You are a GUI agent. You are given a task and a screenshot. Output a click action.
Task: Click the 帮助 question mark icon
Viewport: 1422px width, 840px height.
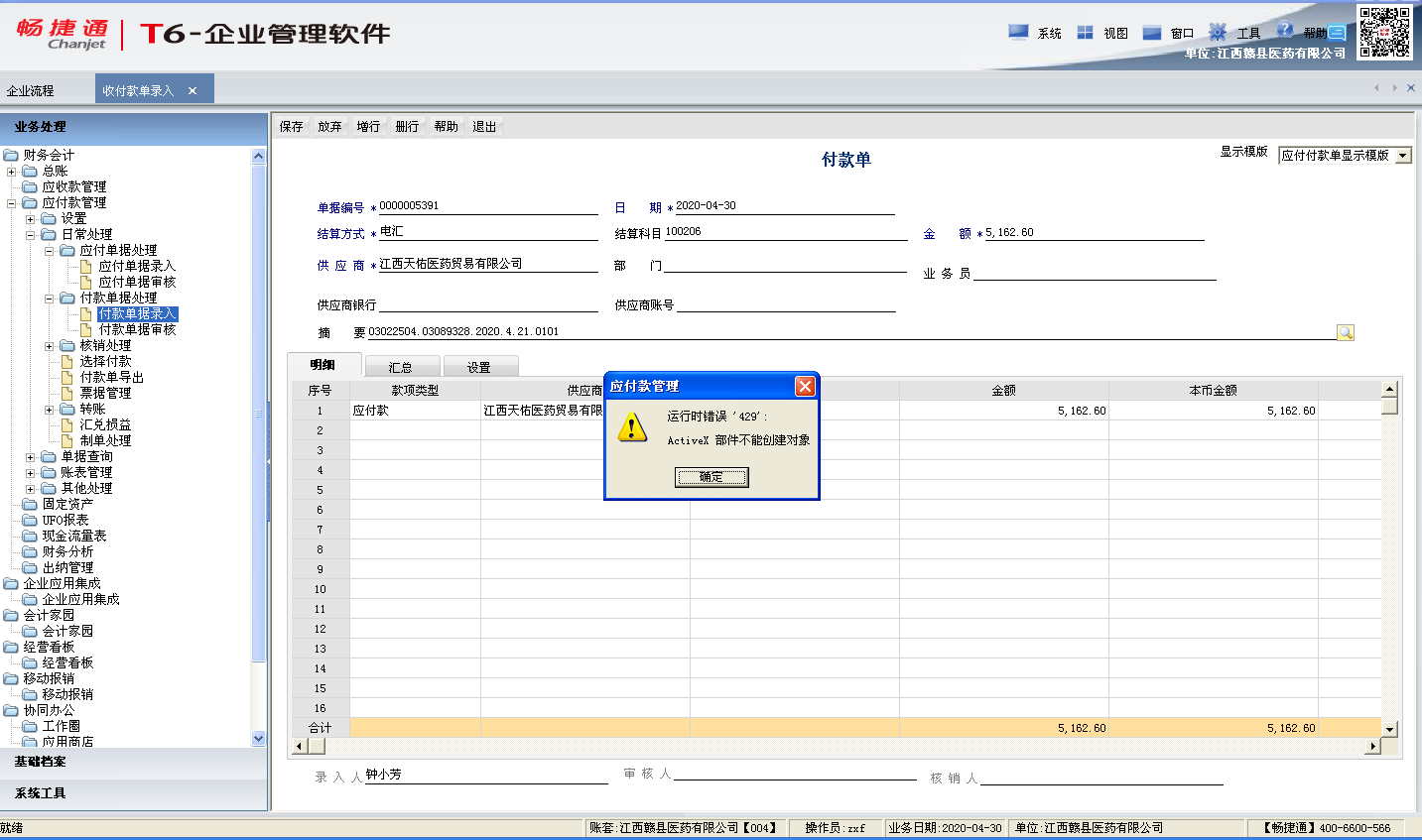[x=1285, y=31]
